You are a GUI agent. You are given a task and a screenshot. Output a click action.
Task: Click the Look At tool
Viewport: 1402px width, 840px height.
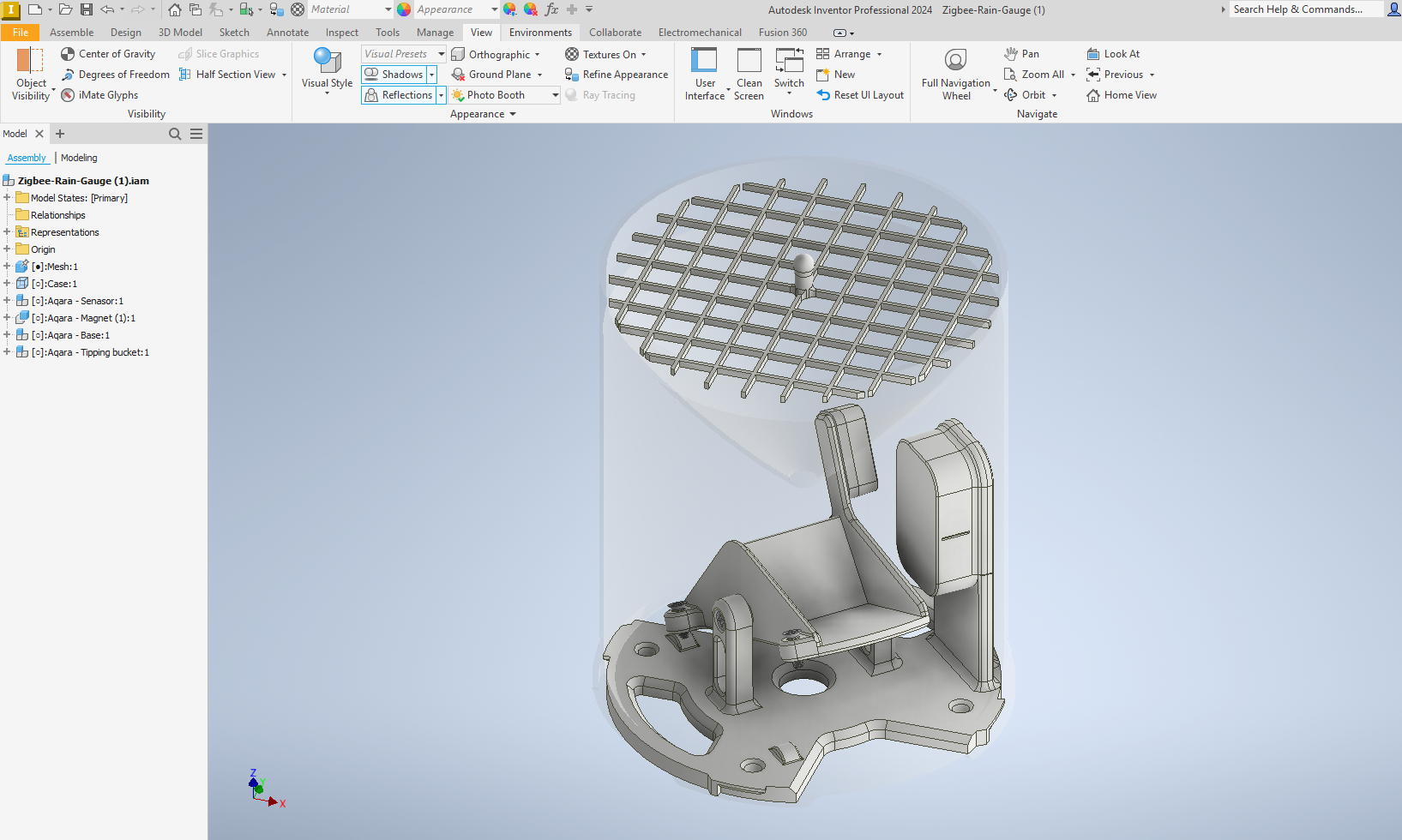(1113, 54)
